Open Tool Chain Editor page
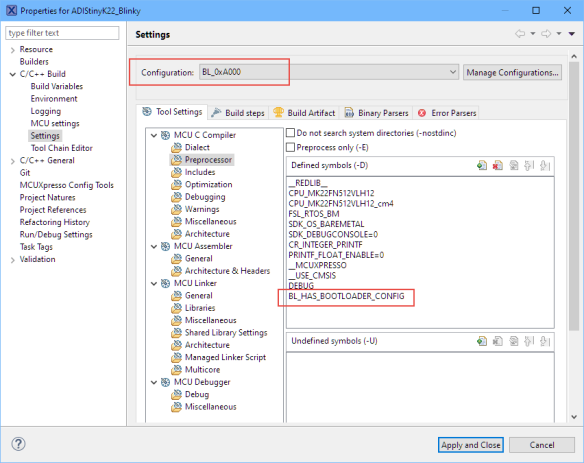584x463 pixels. (x=61, y=148)
